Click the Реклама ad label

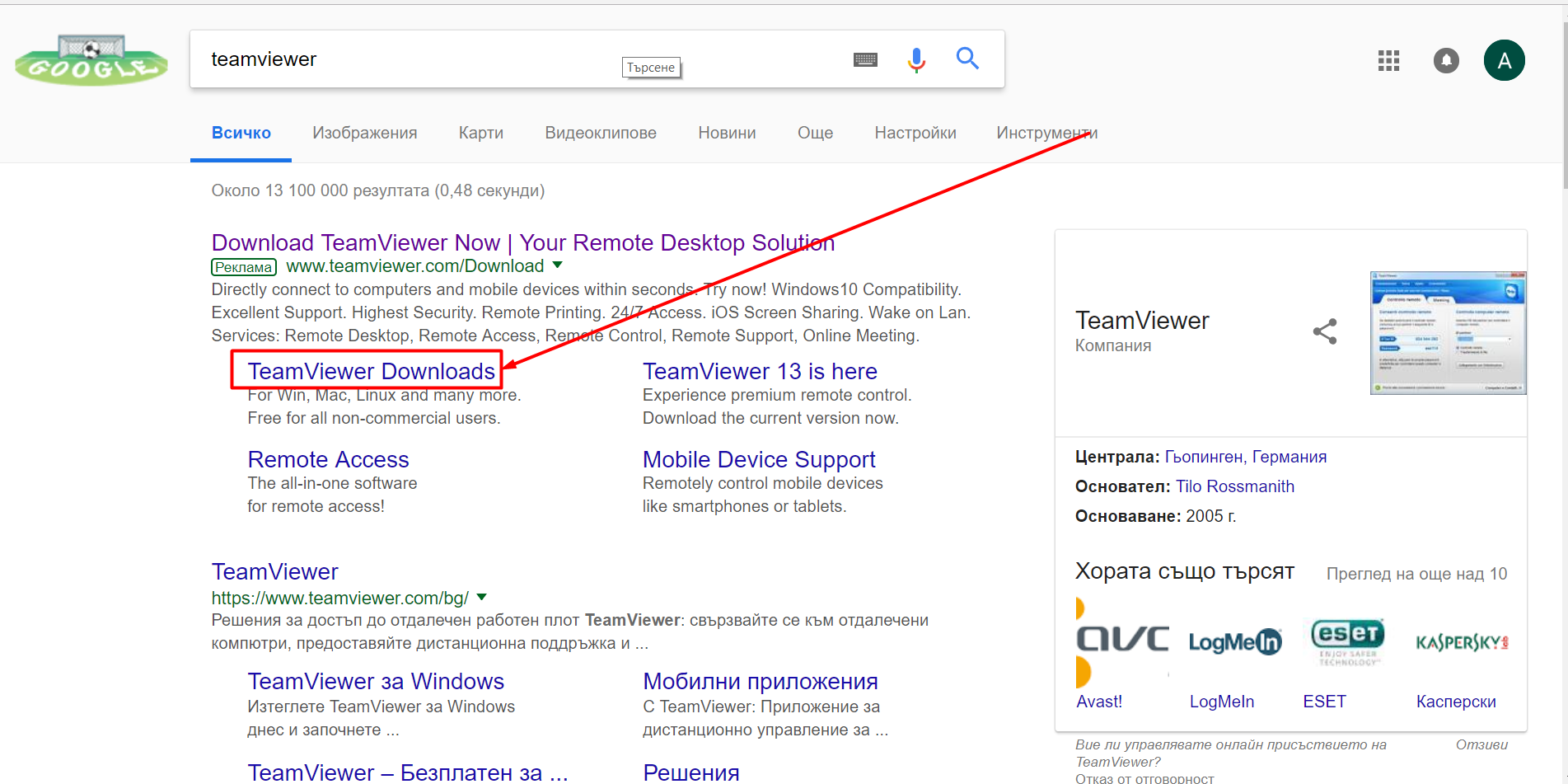tap(243, 267)
